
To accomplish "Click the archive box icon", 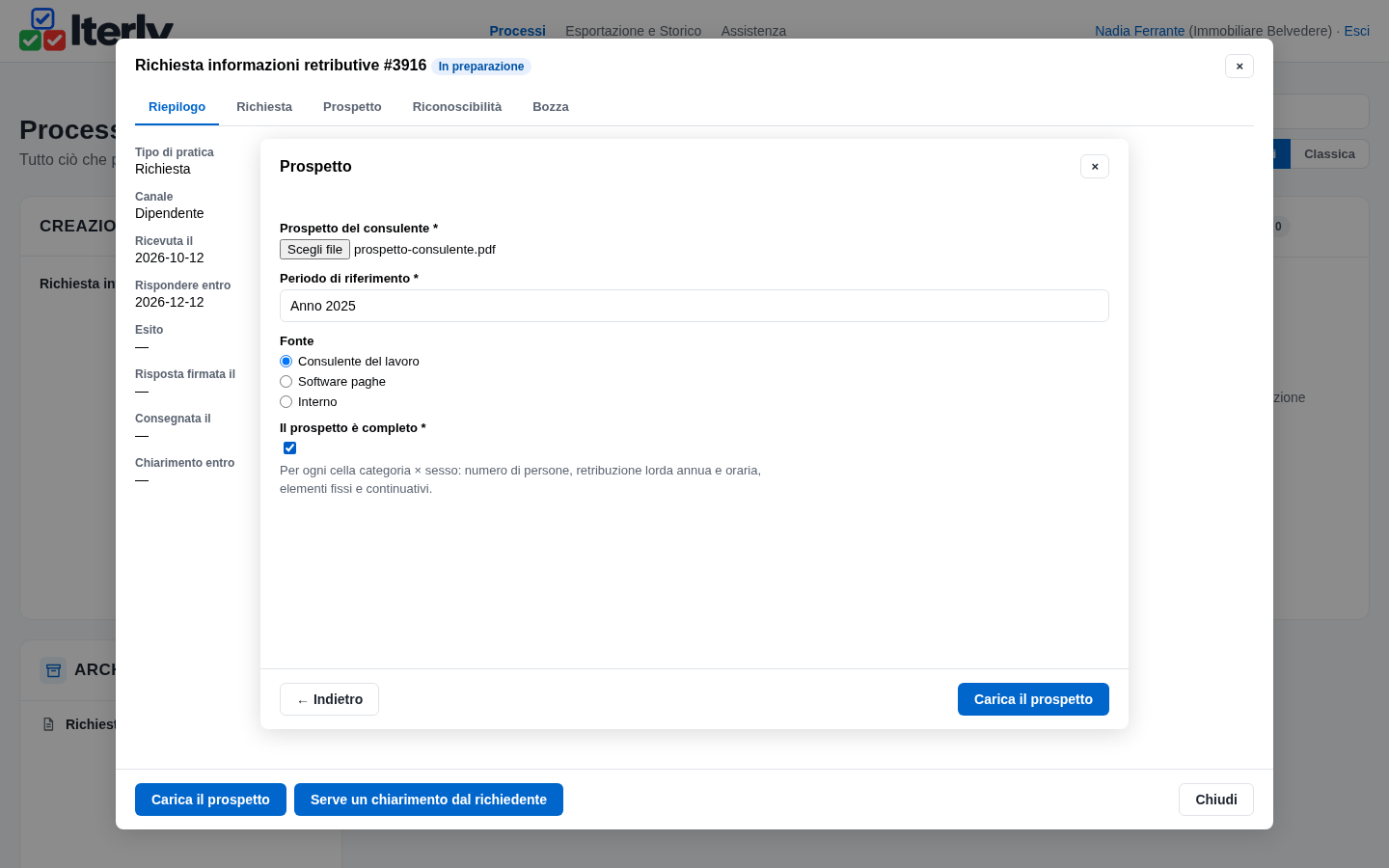I will 53,670.
